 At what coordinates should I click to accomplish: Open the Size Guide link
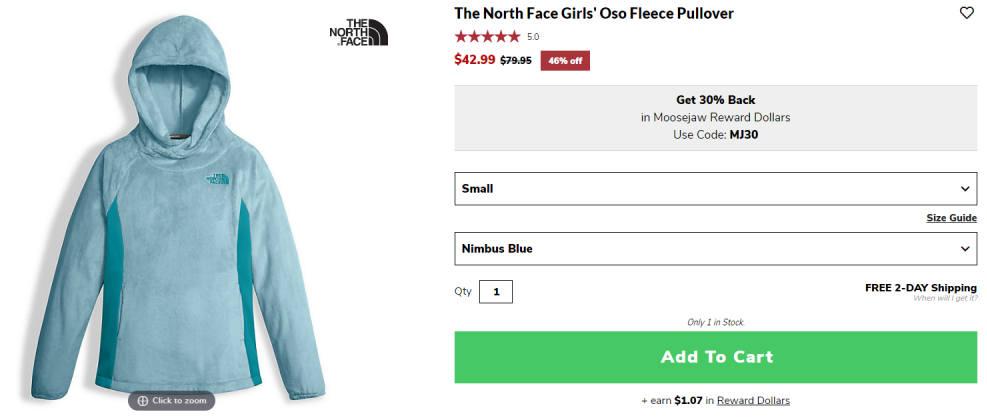click(951, 218)
